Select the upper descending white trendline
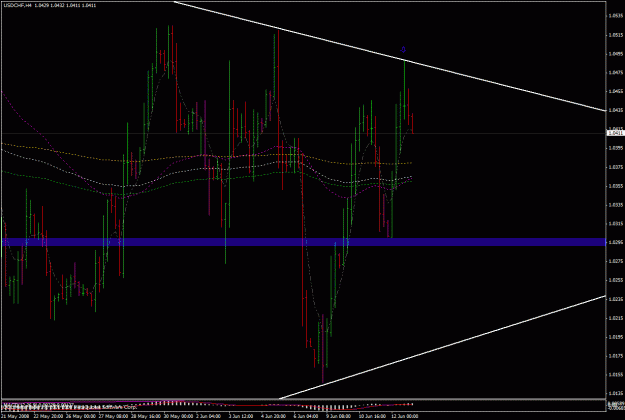625x420 pixels. tap(390, 56)
